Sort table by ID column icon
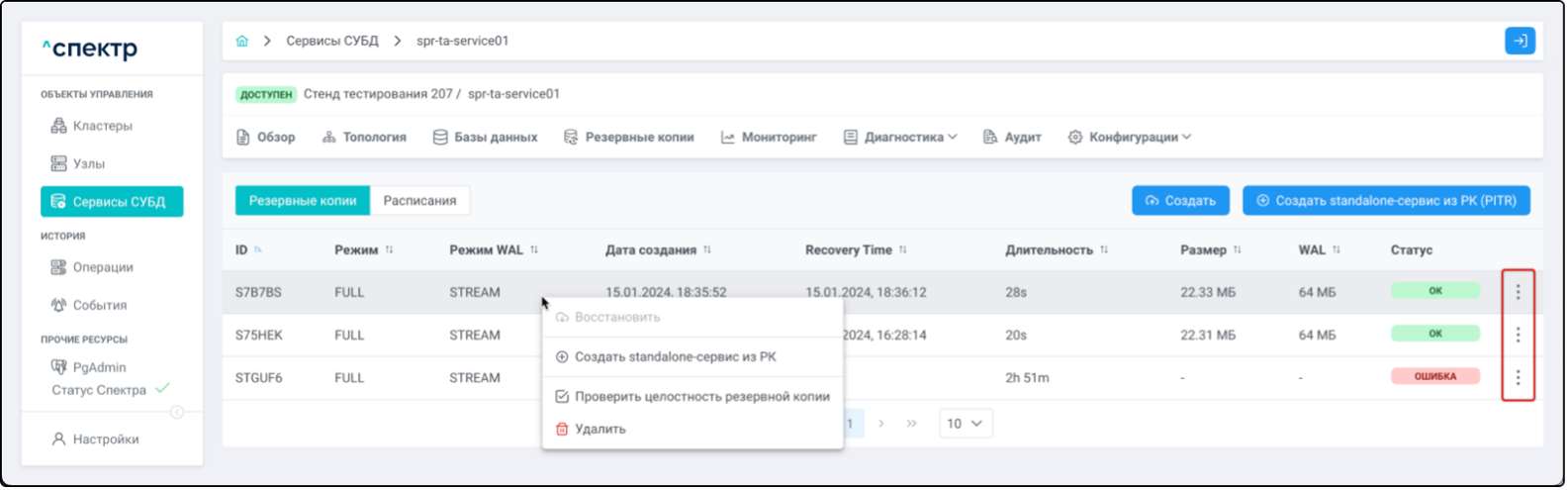This screenshot has width=1568, height=490. pyautogui.click(x=258, y=250)
